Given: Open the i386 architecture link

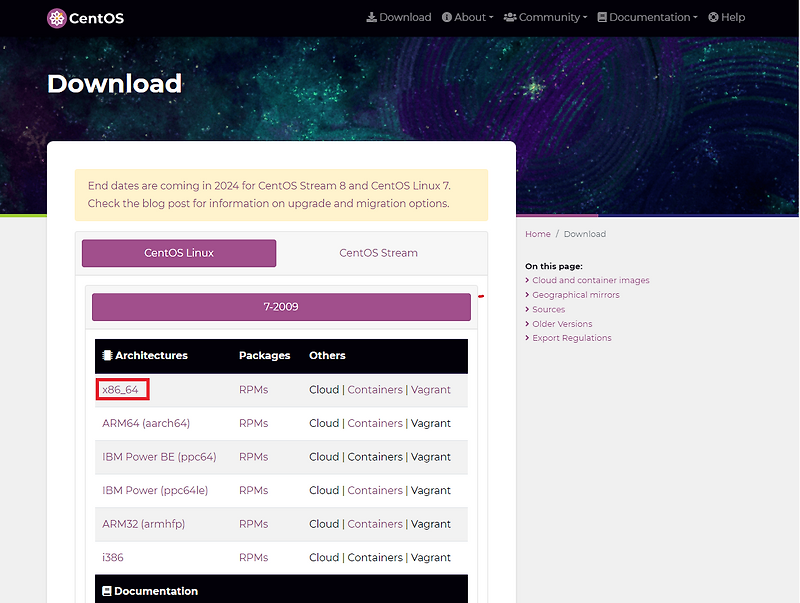Looking at the screenshot, I should click(x=113, y=558).
